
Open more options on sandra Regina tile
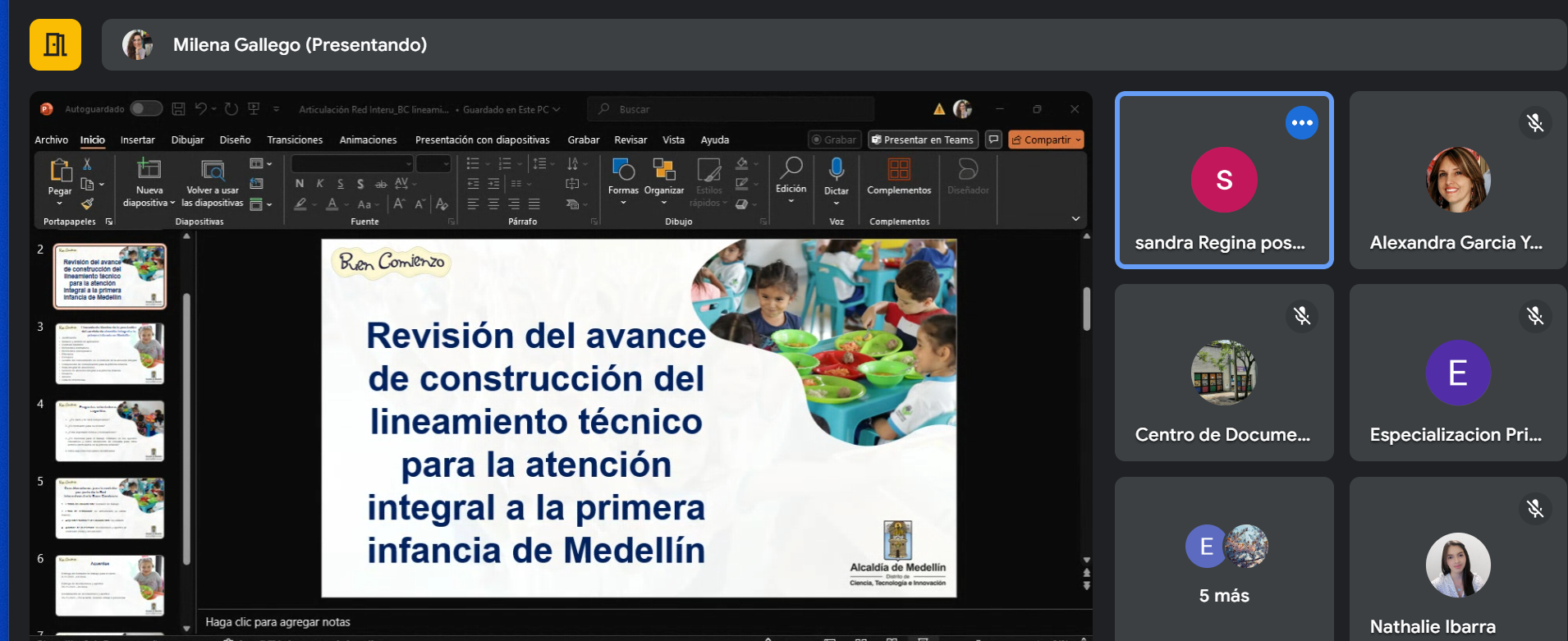click(x=1301, y=123)
